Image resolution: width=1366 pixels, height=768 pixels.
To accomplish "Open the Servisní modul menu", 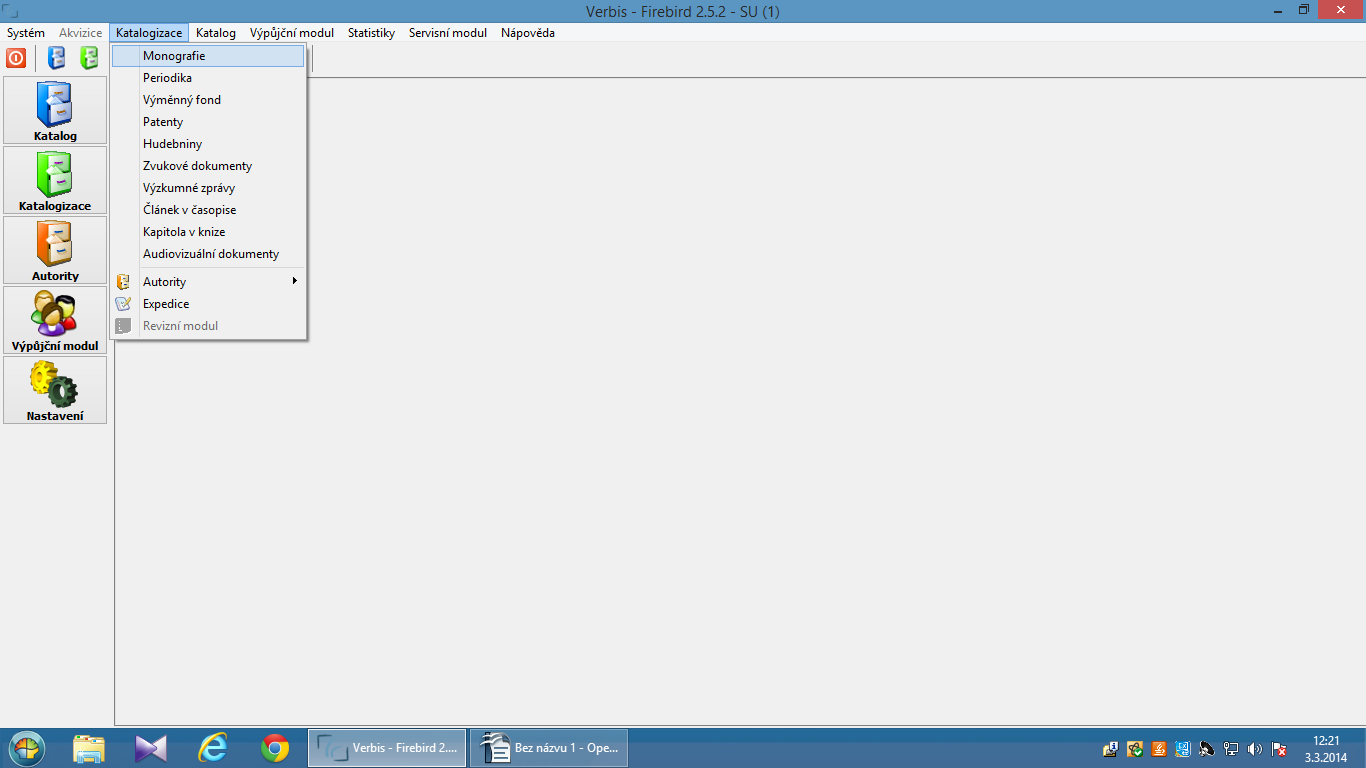I will [x=448, y=33].
